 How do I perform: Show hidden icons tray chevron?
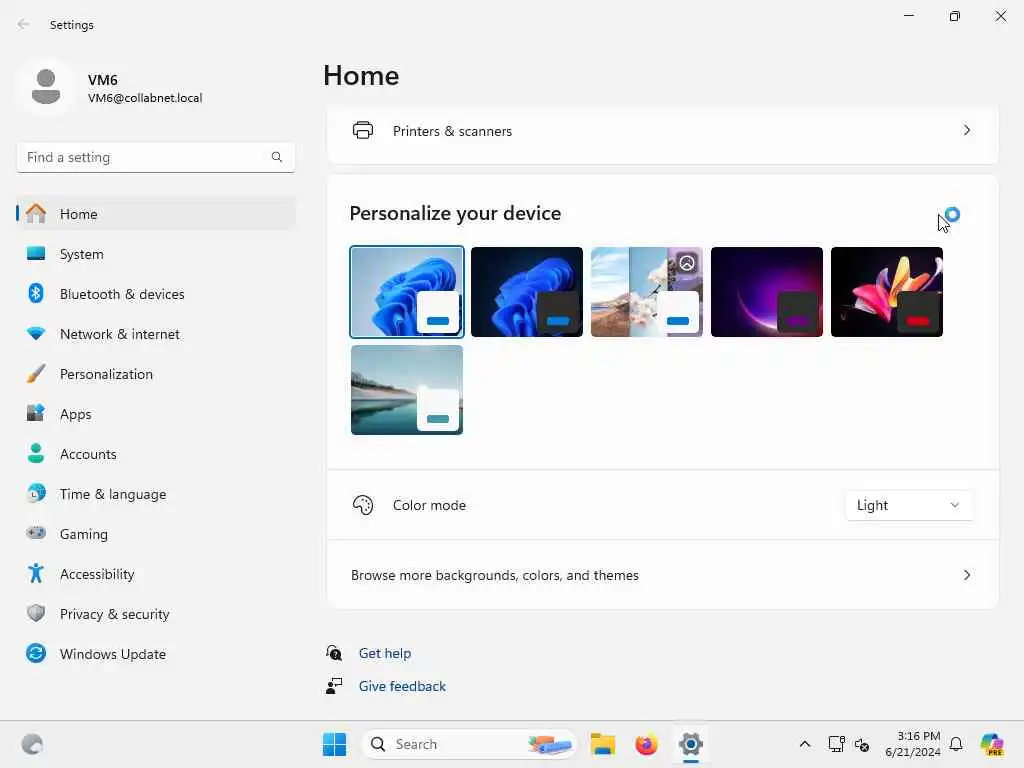pos(805,744)
